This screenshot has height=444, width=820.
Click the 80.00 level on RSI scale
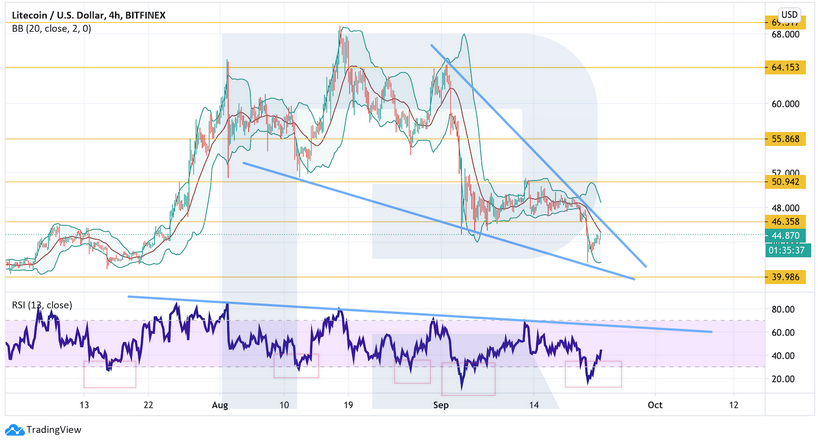click(x=783, y=310)
